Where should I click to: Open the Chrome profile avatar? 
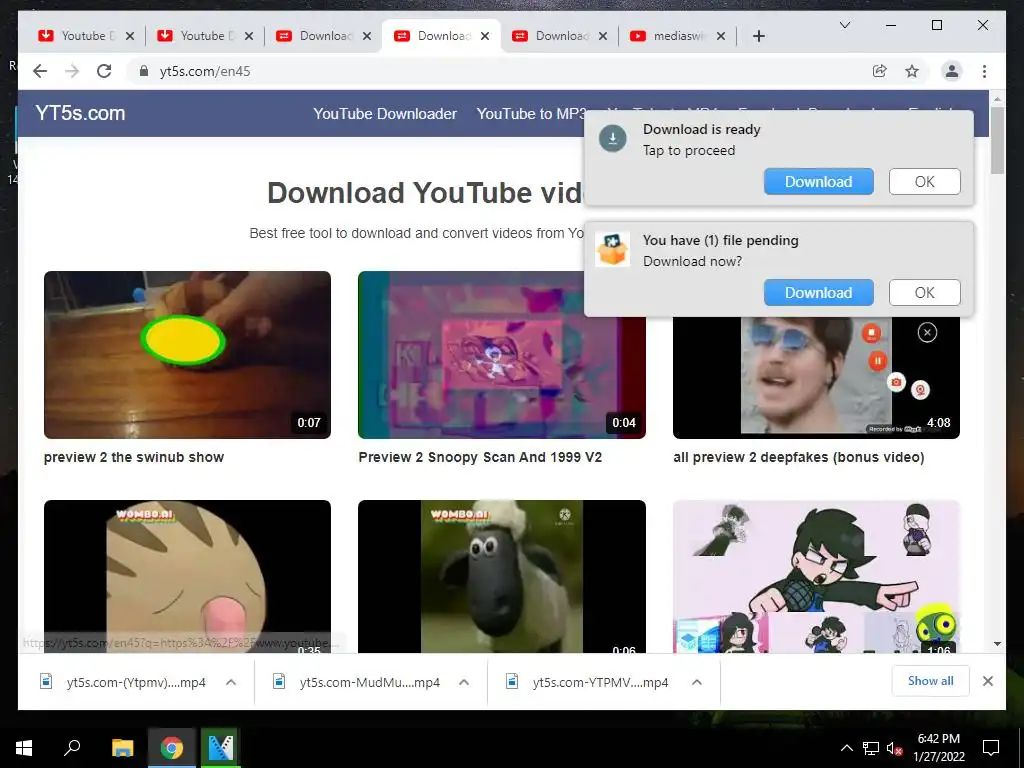952,71
